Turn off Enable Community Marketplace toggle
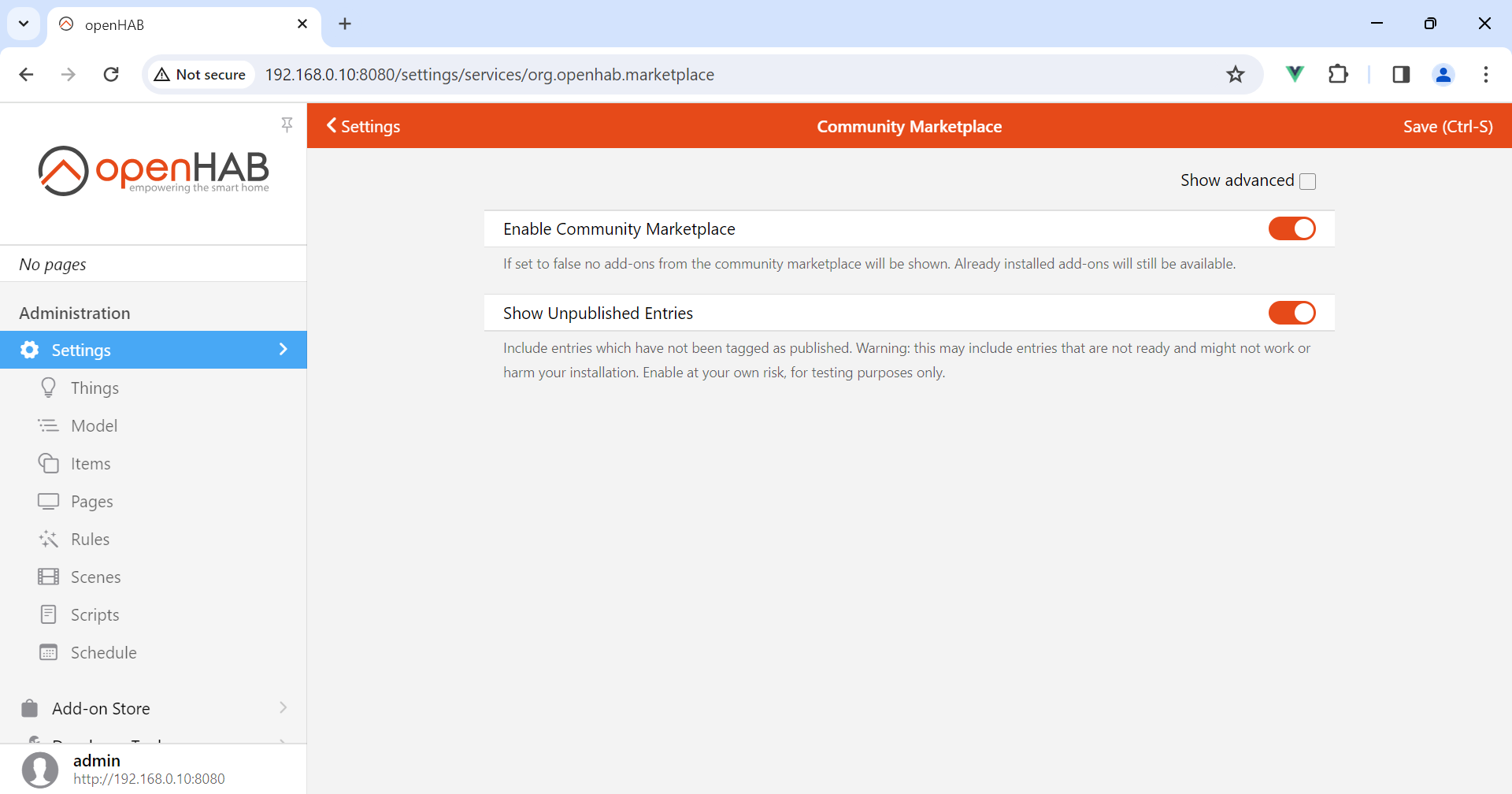1512x794 pixels. [x=1291, y=228]
